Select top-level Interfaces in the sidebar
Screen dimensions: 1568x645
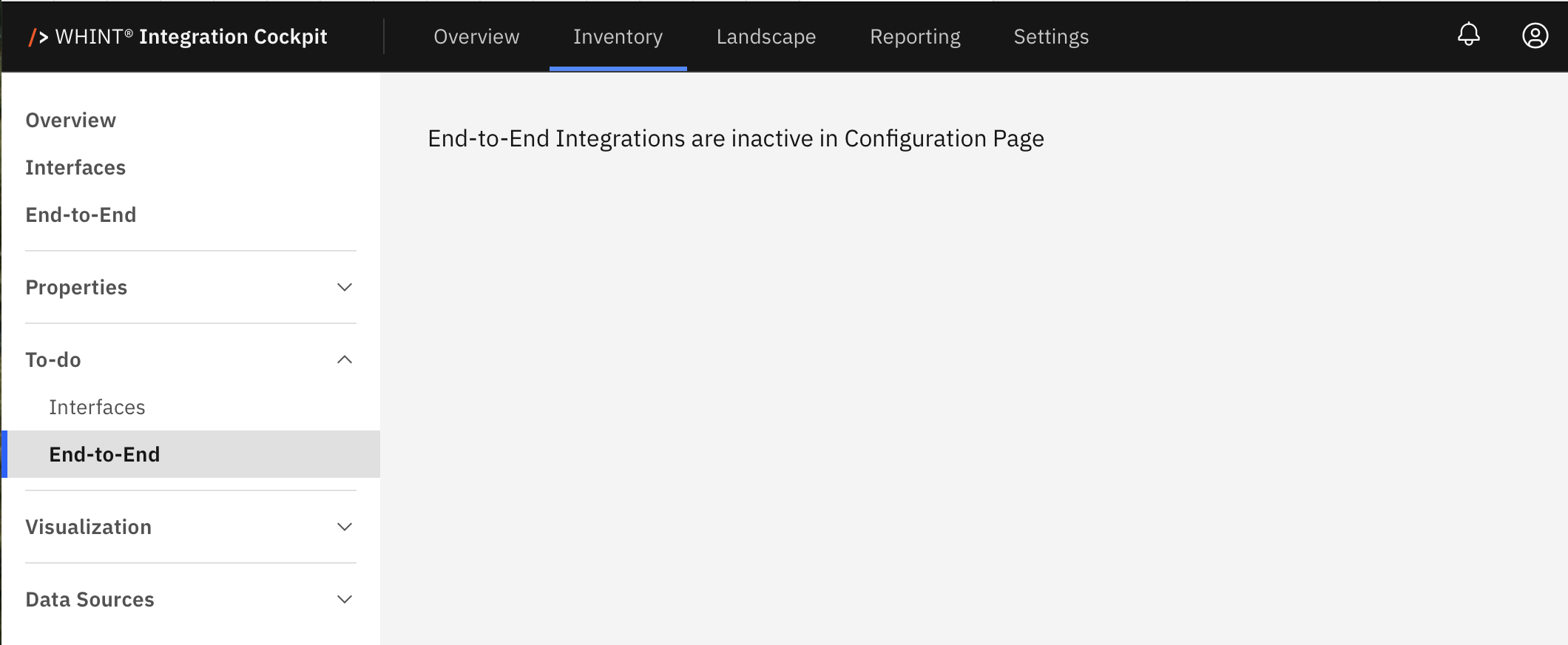coord(75,168)
